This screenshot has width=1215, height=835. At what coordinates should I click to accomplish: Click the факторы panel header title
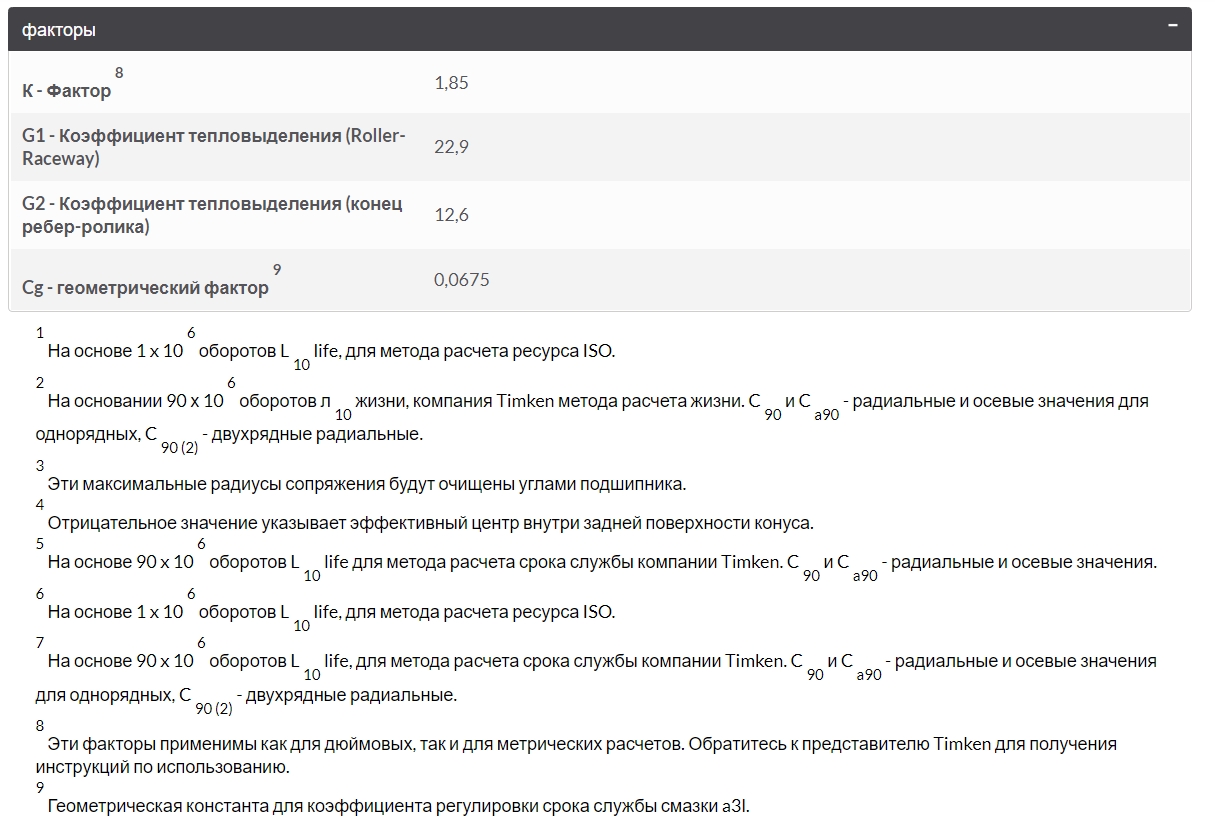coord(59,30)
